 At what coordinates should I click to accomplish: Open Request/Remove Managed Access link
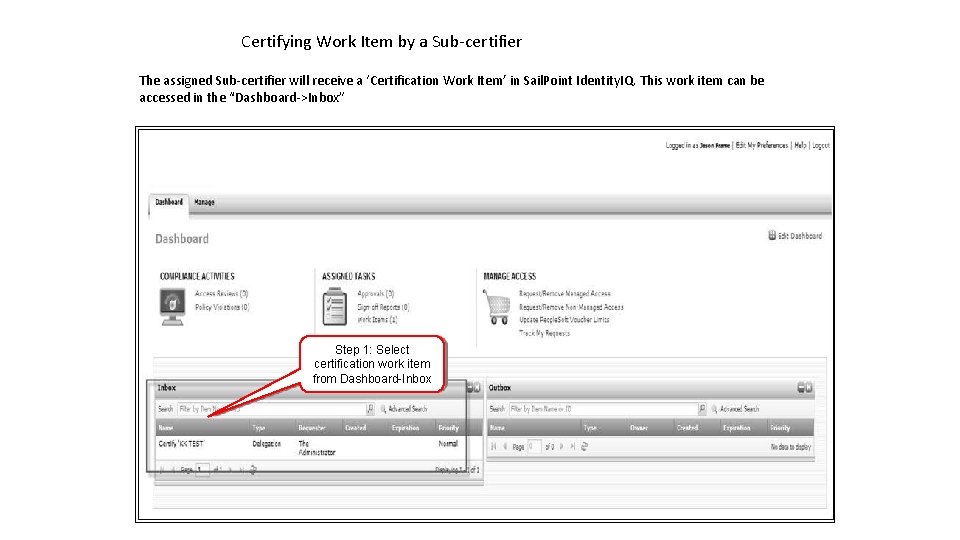pyautogui.click(x=564, y=294)
